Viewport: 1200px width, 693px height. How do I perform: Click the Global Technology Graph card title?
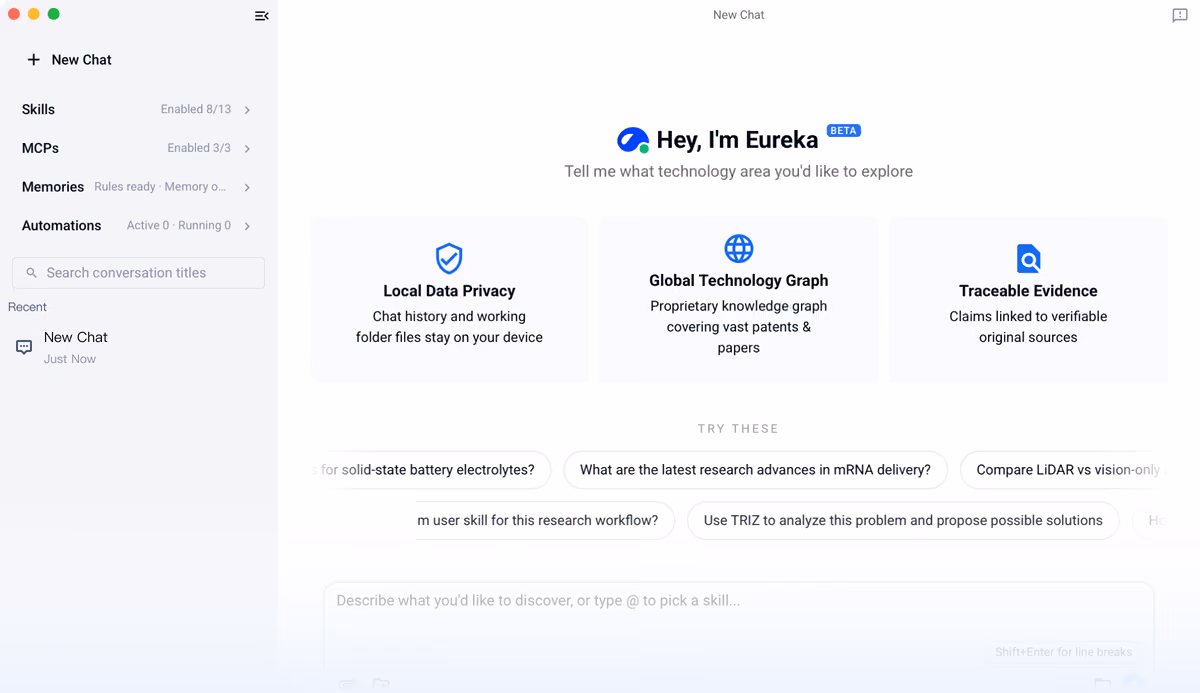(739, 281)
